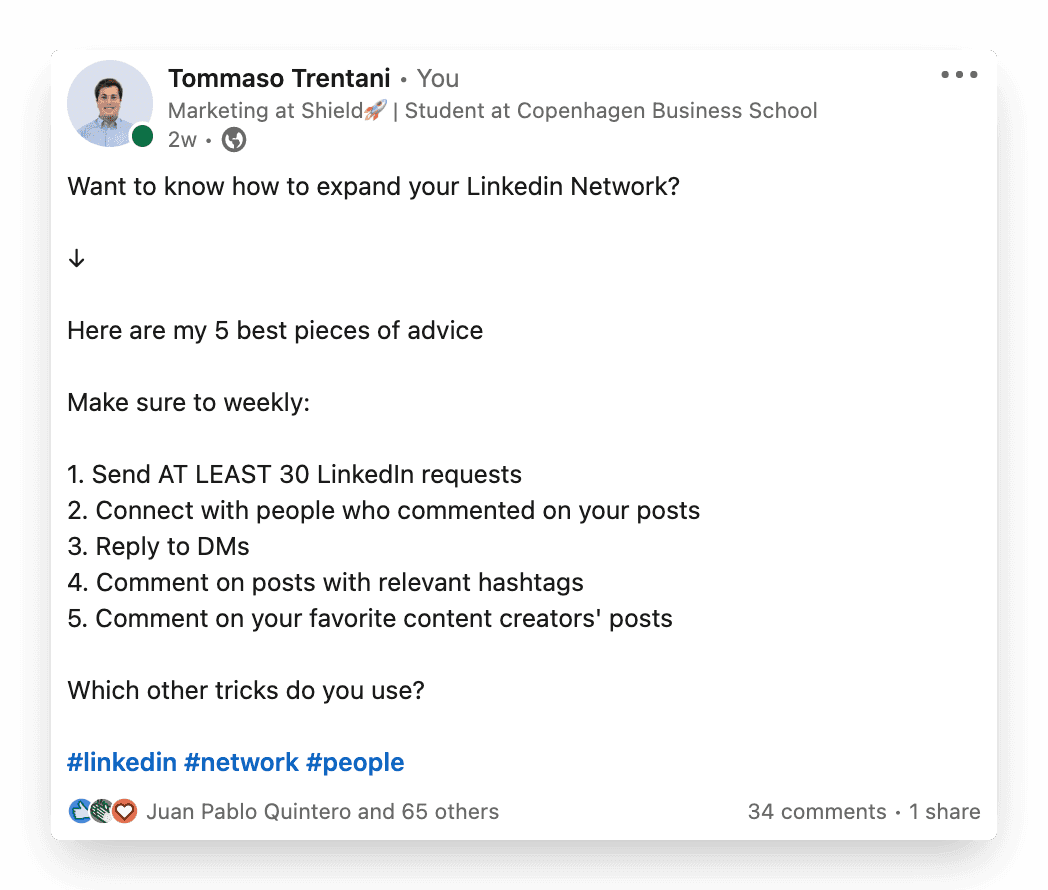Screen dimensions: 1048x890
Task: Click the down arrow symbol in post
Action: [x=76, y=258]
